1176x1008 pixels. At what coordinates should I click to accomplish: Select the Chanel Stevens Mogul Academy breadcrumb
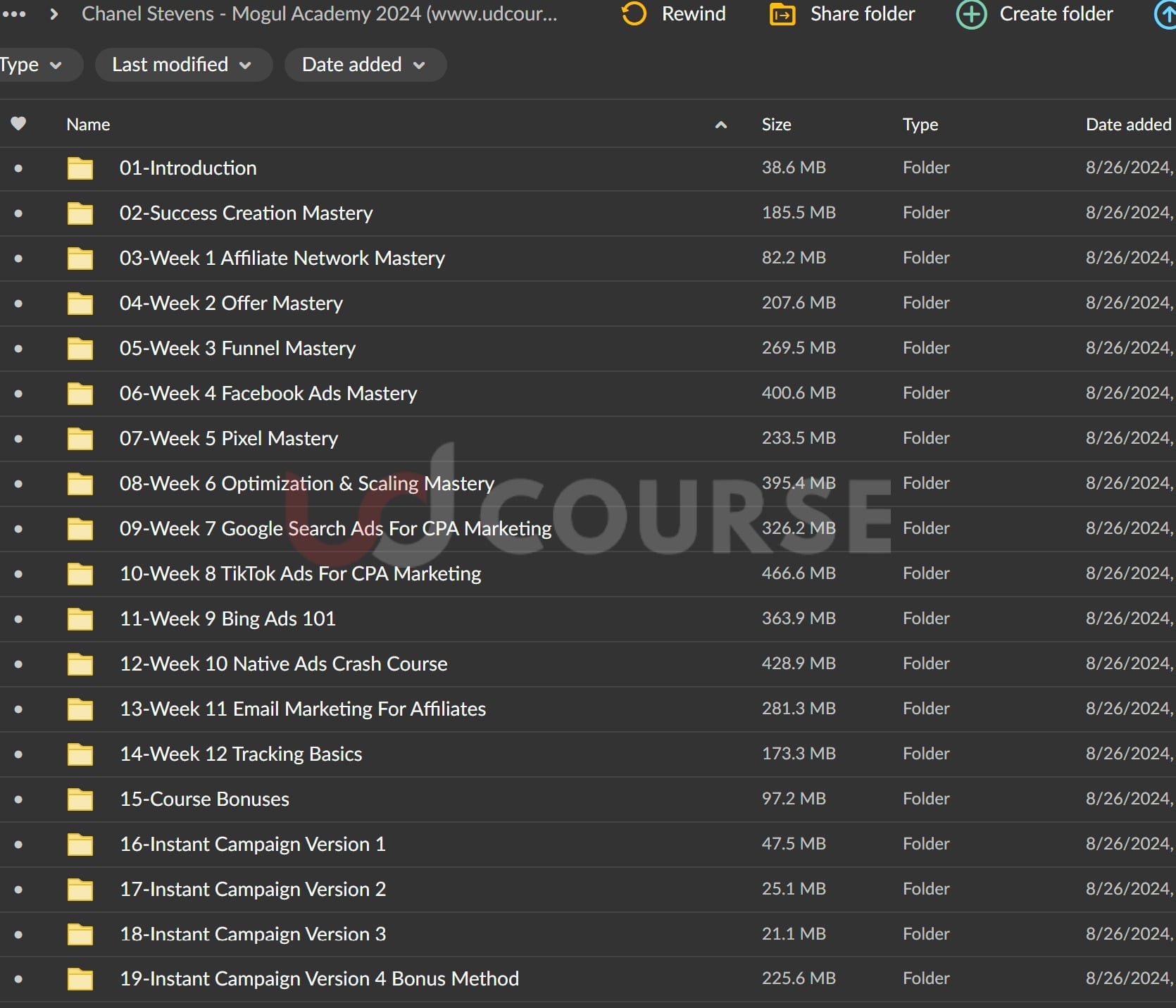pyautogui.click(x=319, y=14)
